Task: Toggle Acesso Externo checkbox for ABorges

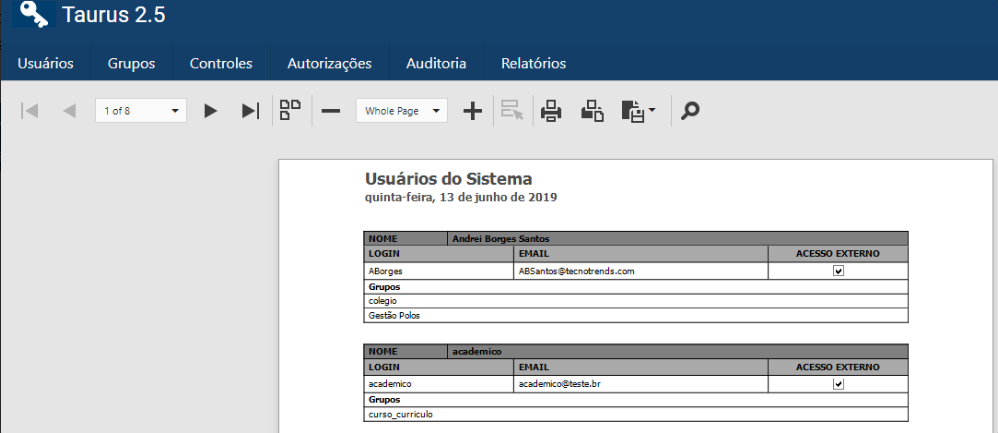Action: 838,271
